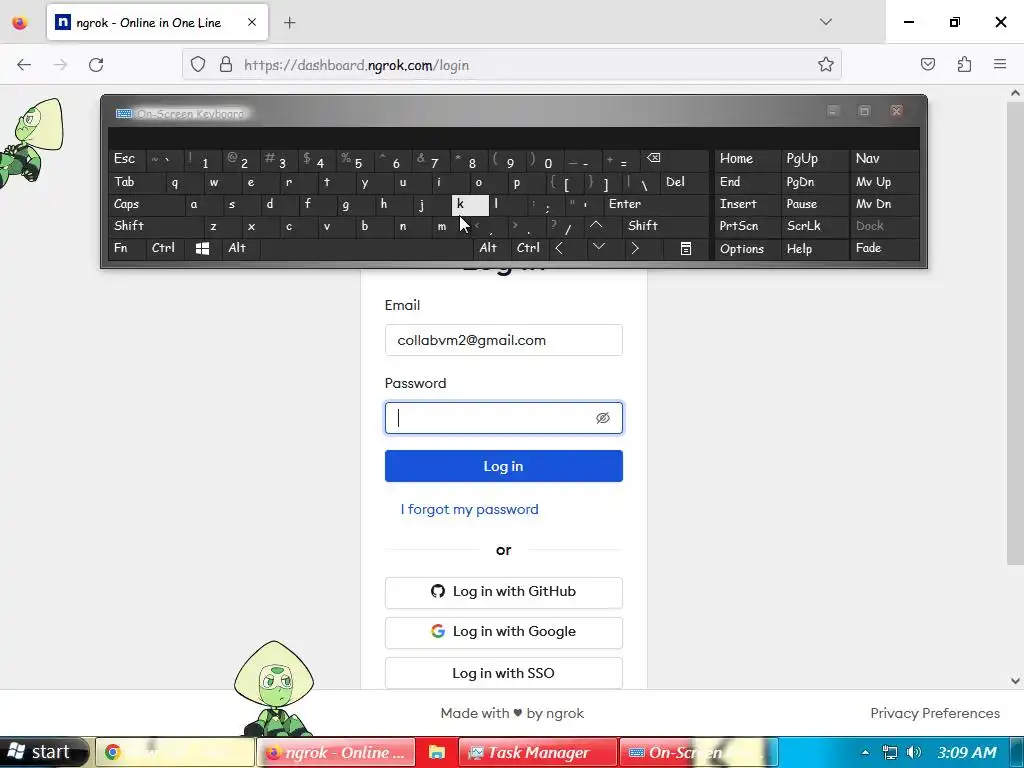
Task: Click the Help key on the on-screen keyboard
Action: (814, 249)
